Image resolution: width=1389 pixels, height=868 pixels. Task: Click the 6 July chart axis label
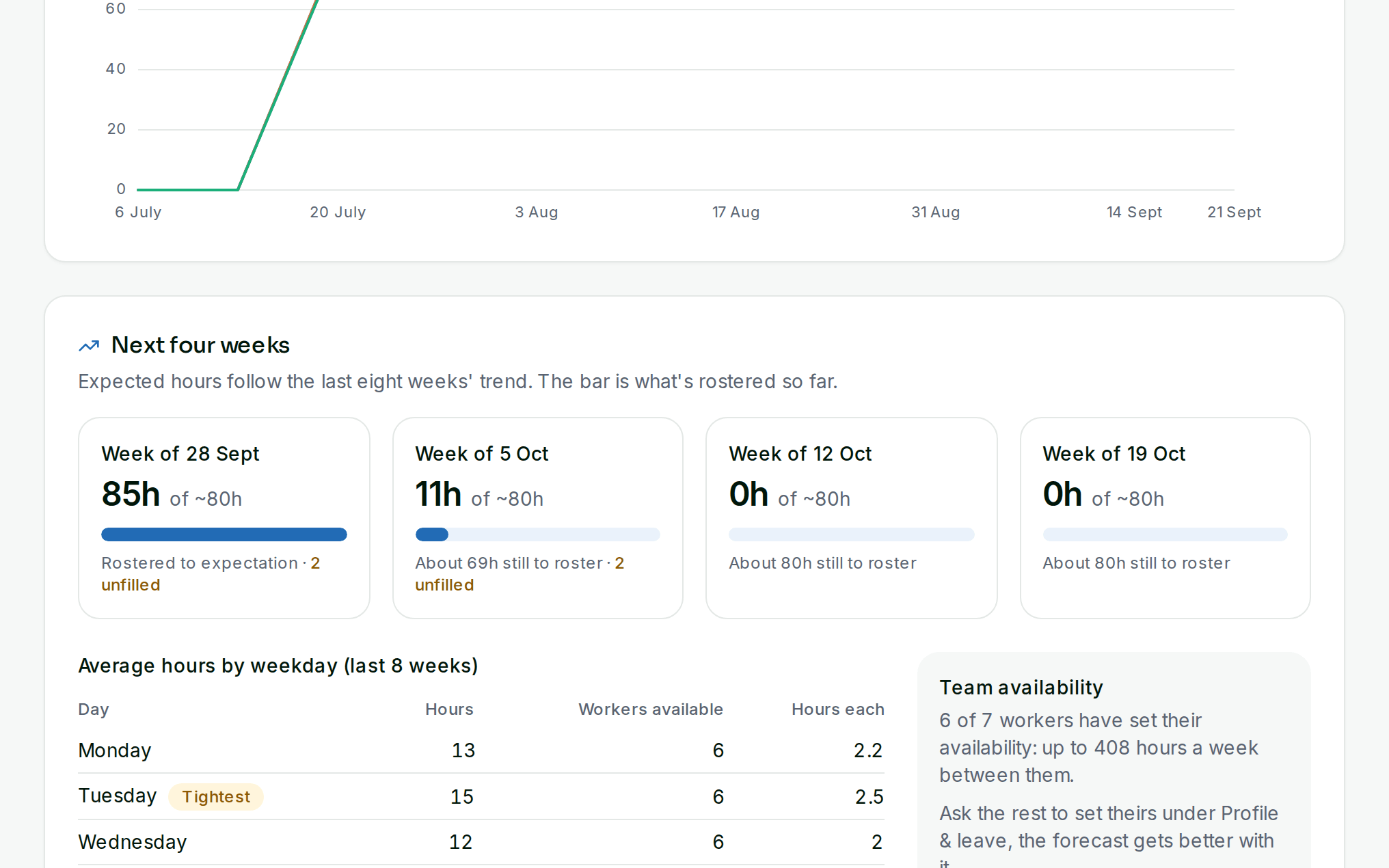coord(138,212)
